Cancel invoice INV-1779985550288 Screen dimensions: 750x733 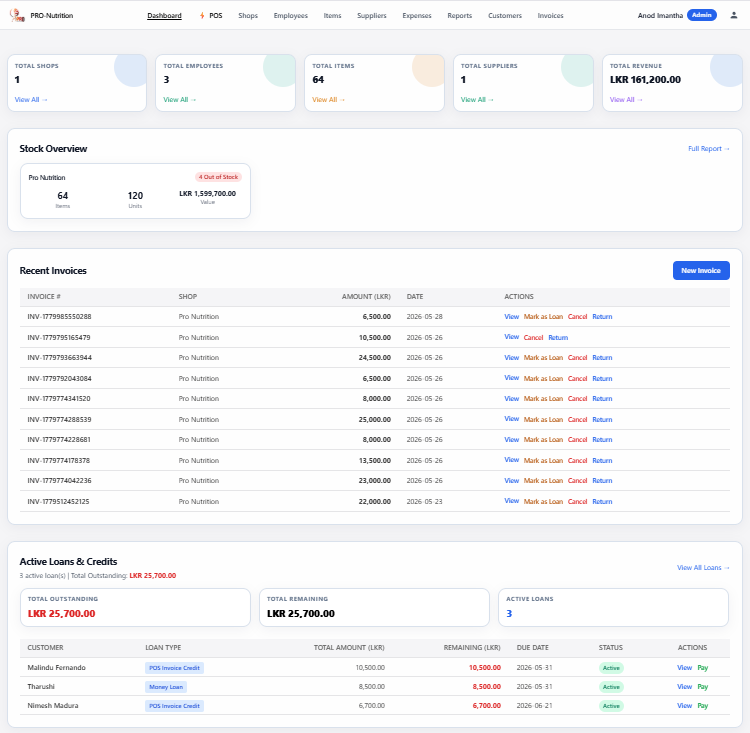click(577, 317)
